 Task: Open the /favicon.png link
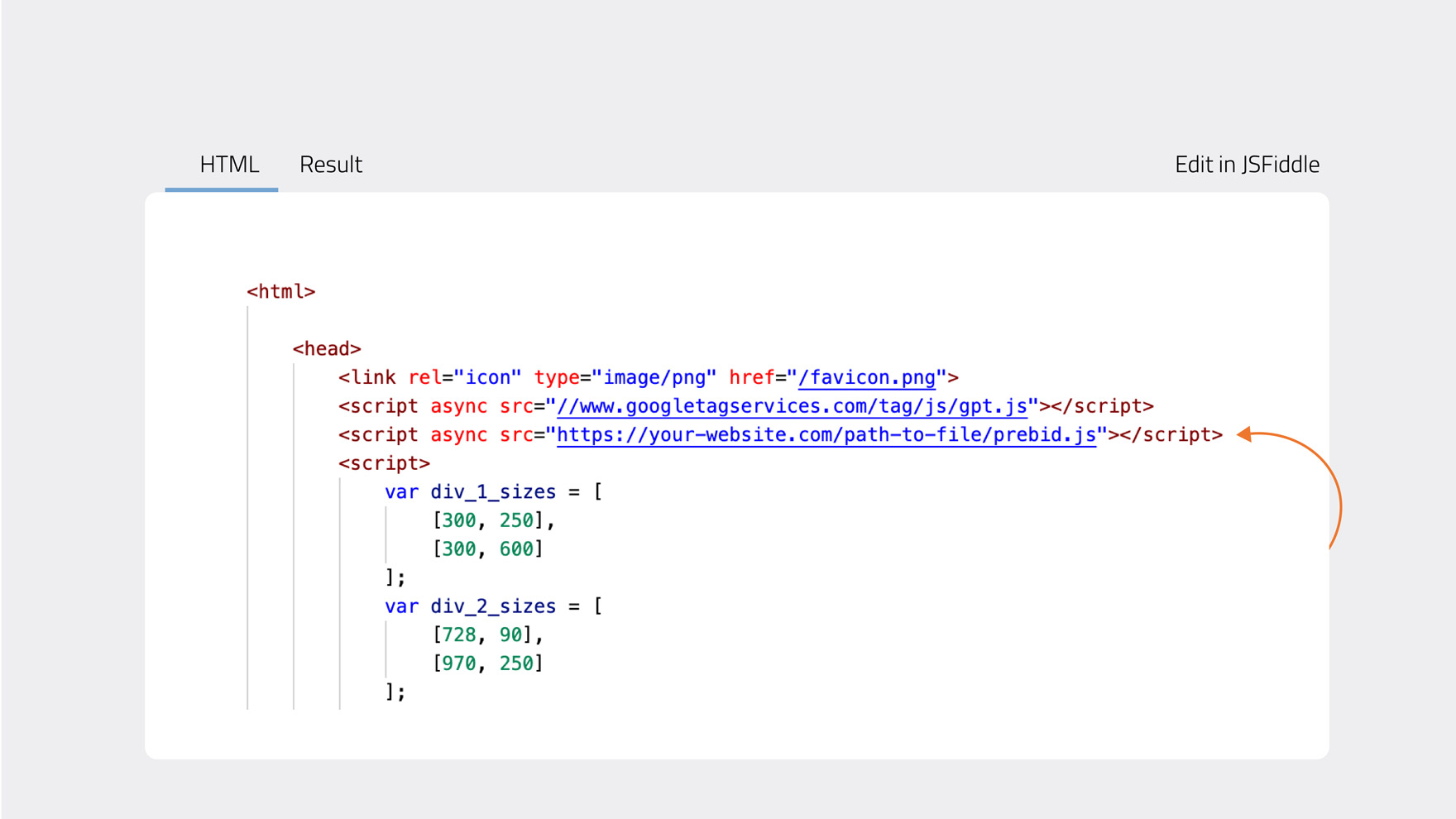[x=866, y=378]
